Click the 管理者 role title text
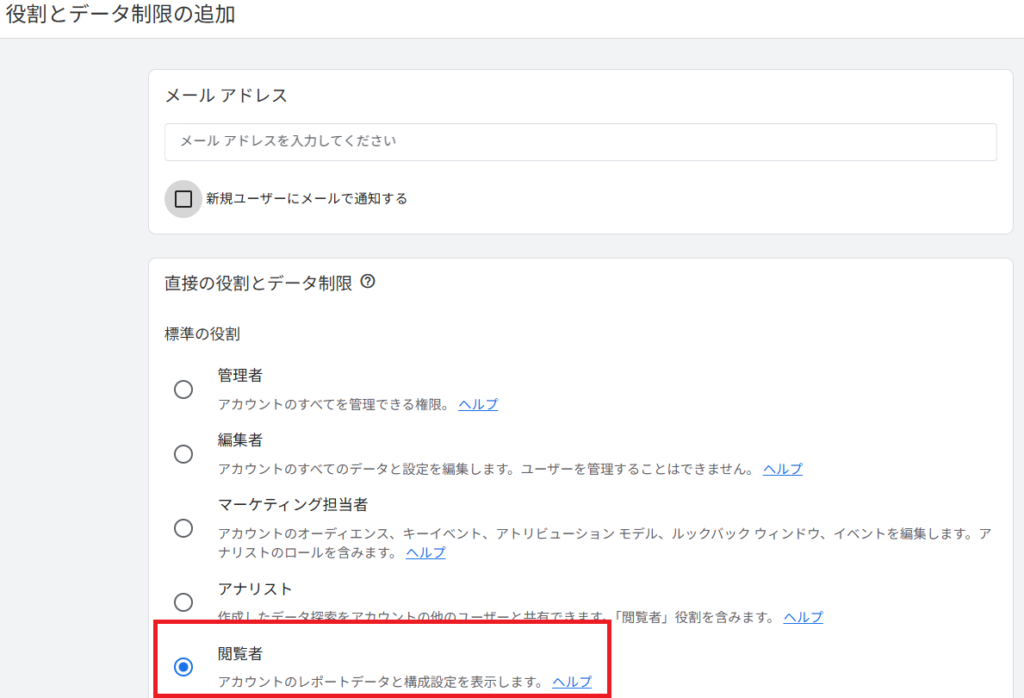The image size is (1024, 698). click(x=240, y=376)
